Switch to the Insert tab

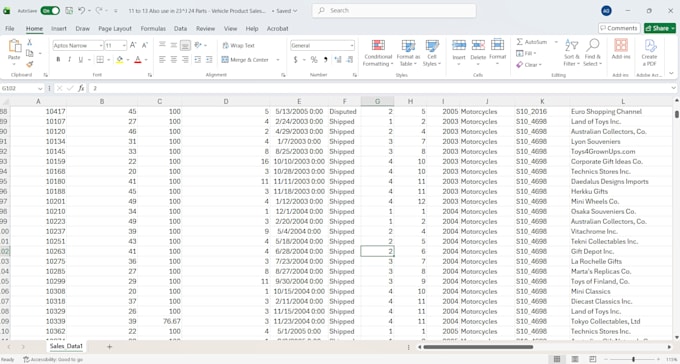coord(59,29)
